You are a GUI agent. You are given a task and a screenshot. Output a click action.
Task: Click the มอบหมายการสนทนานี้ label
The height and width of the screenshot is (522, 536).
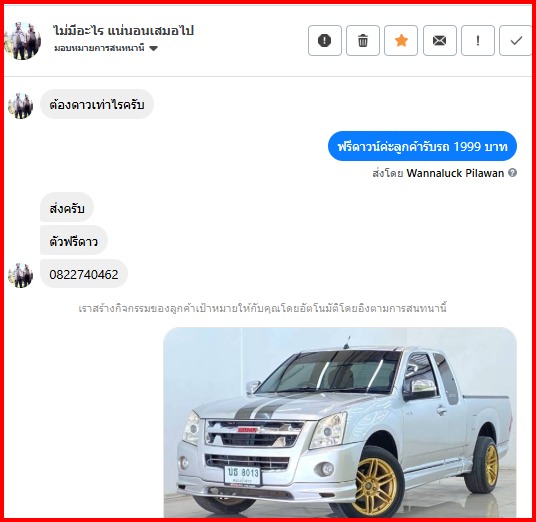tap(99, 48)
